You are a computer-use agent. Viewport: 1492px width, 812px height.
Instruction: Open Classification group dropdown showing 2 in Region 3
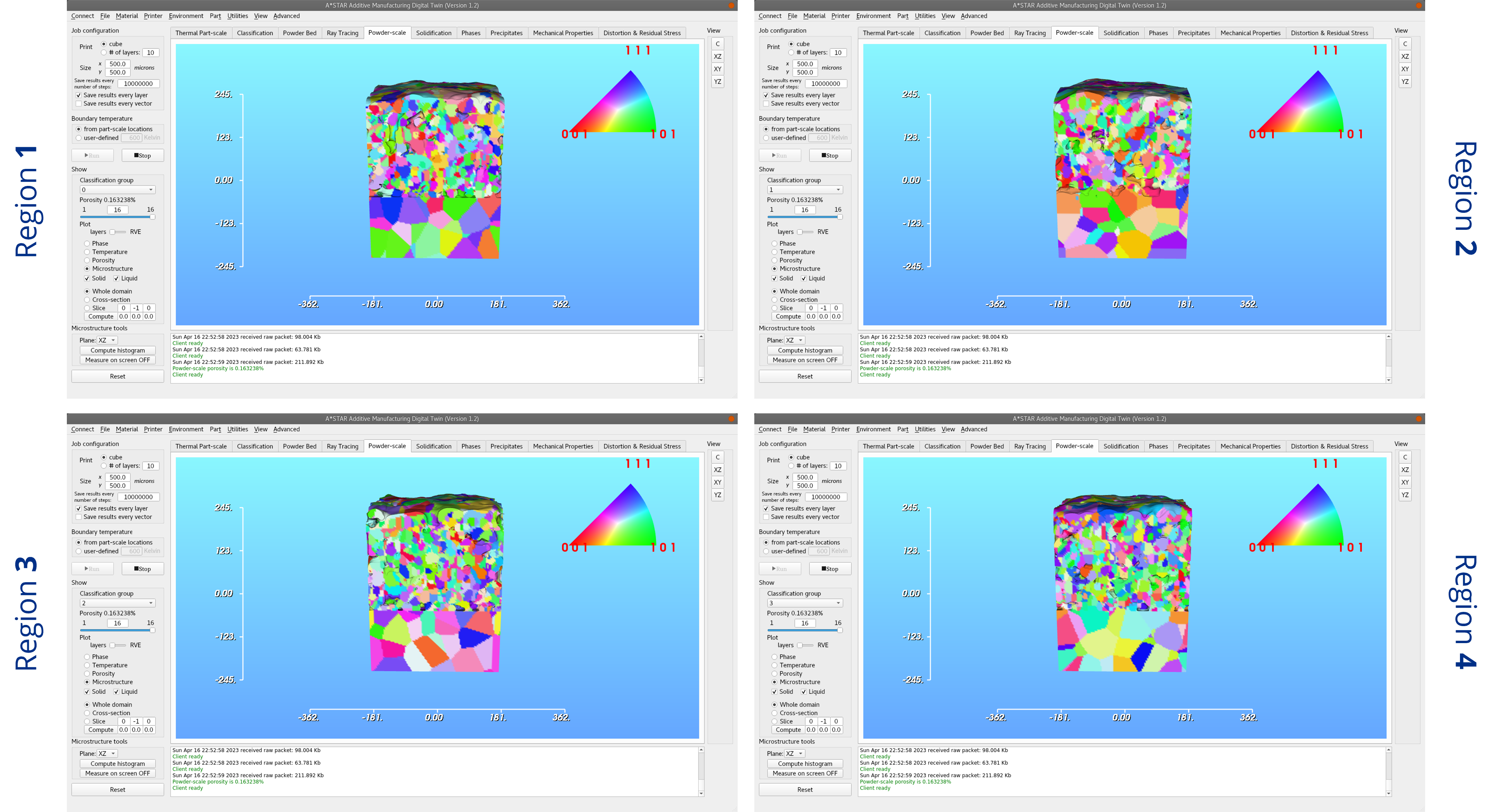click(x=117, y=604)
